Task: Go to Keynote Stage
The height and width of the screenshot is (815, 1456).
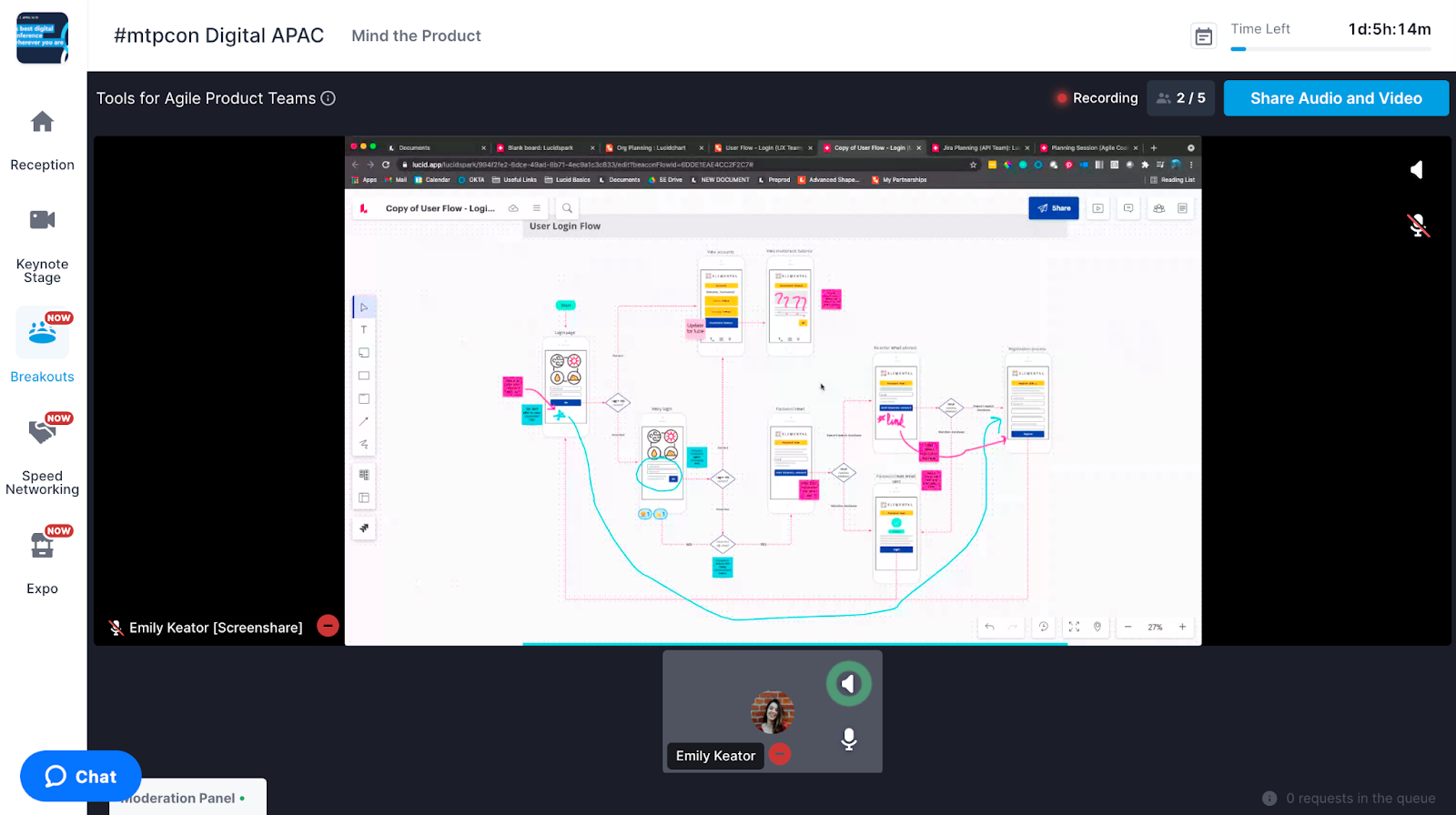Action: point(42,220)
